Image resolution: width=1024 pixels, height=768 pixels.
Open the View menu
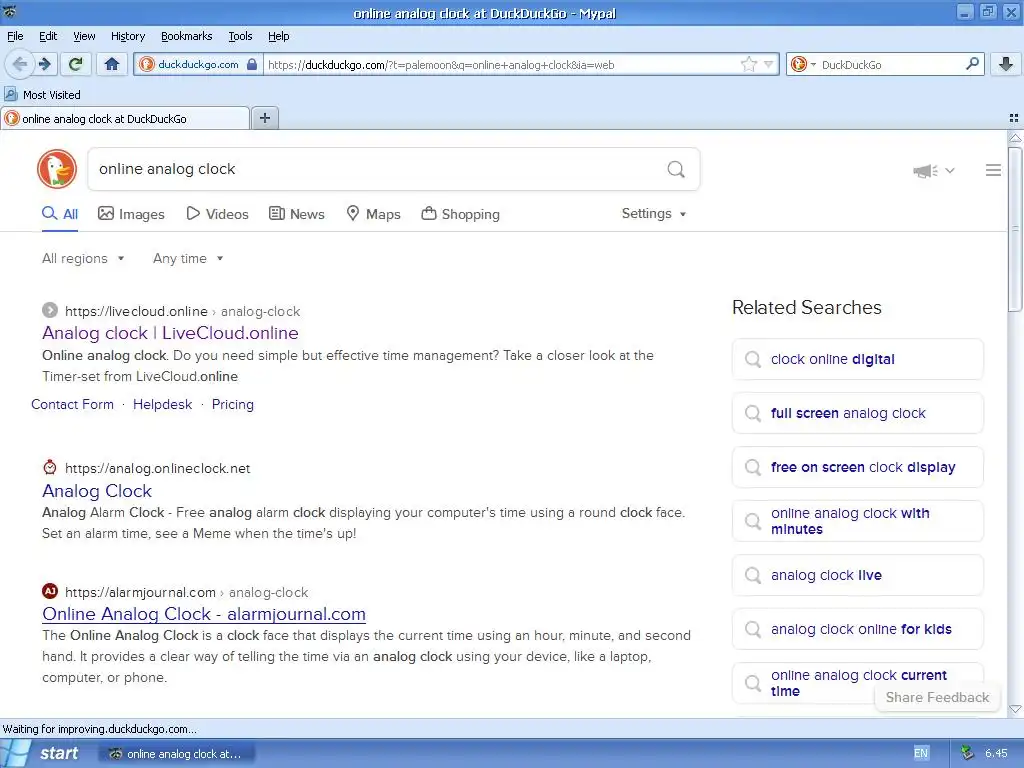84,36
